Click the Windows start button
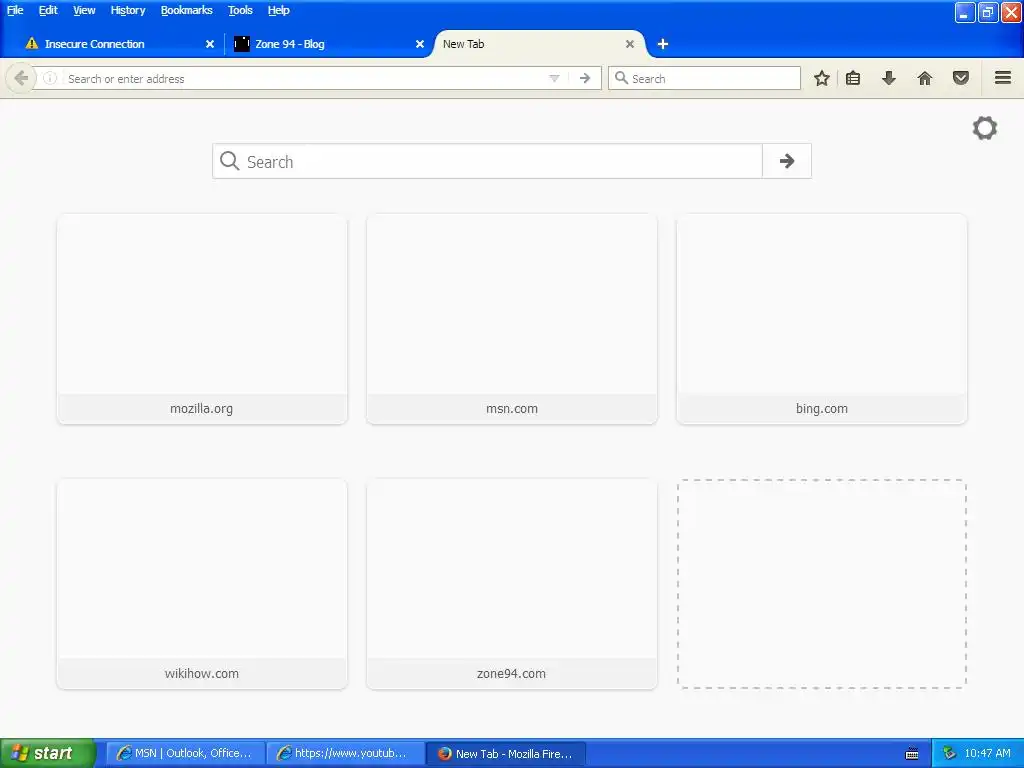Viewport: 1024px width, 768px height. (48, 753)
